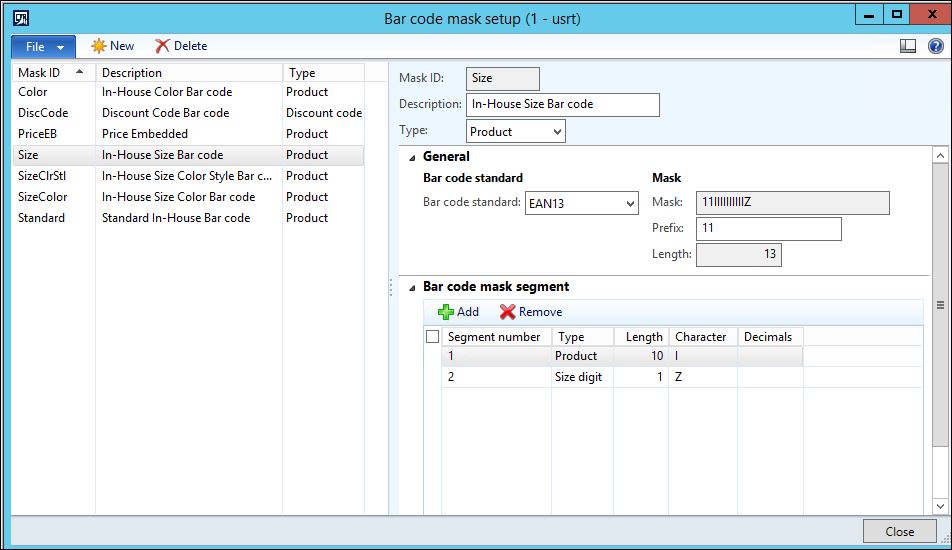
Task: Sort list by Mask ID column header
Action: (53, 73)
